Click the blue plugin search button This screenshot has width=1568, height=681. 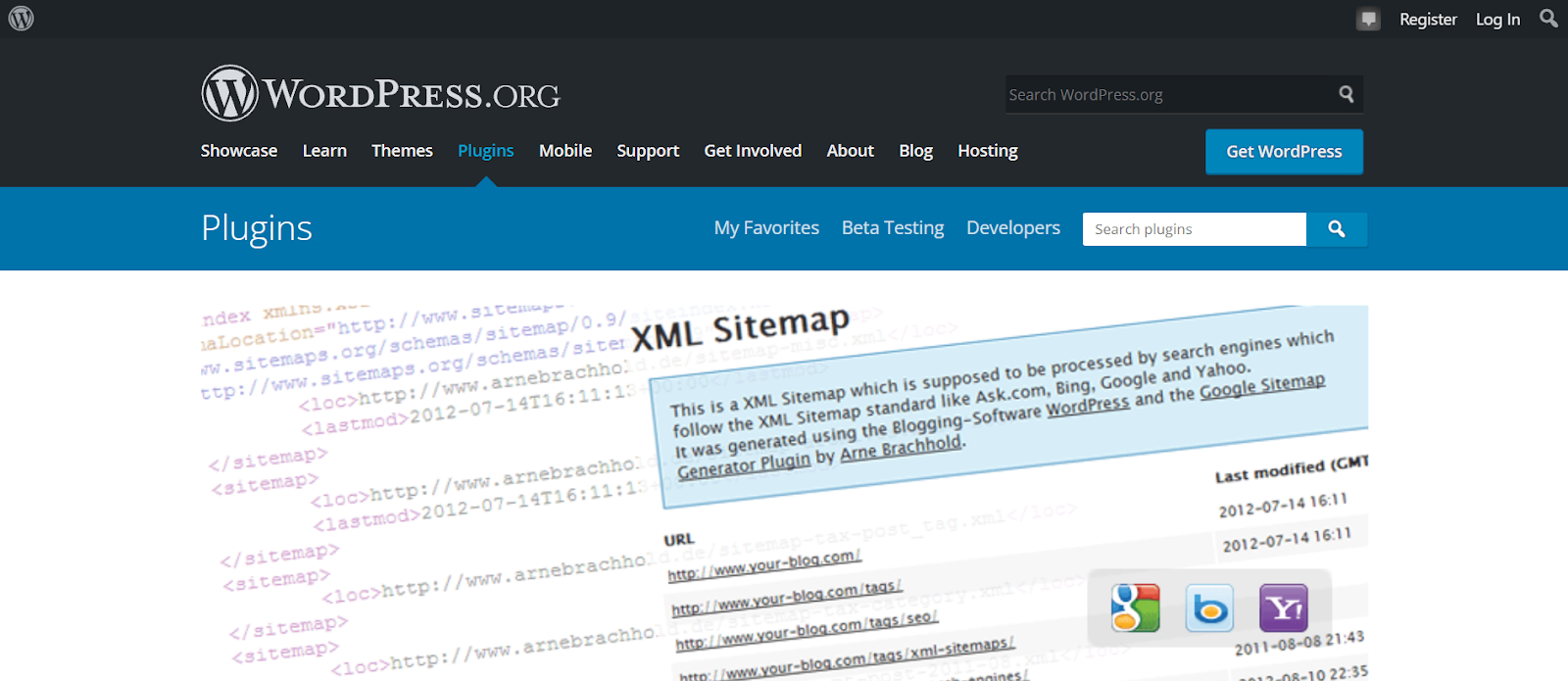coord(1337,229)
